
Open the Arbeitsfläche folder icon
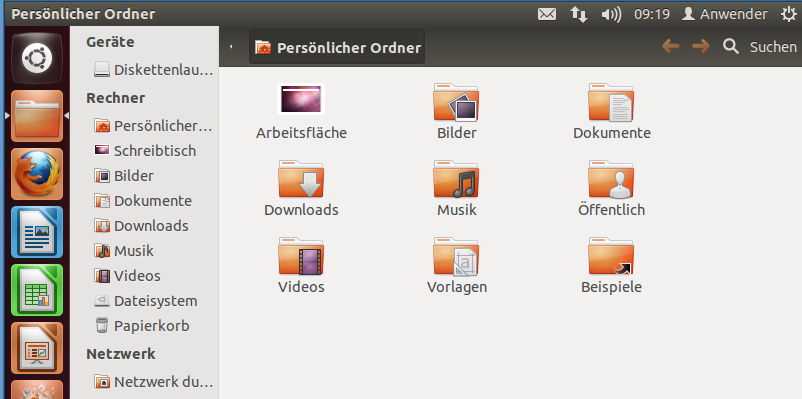[x=301, y=99]
